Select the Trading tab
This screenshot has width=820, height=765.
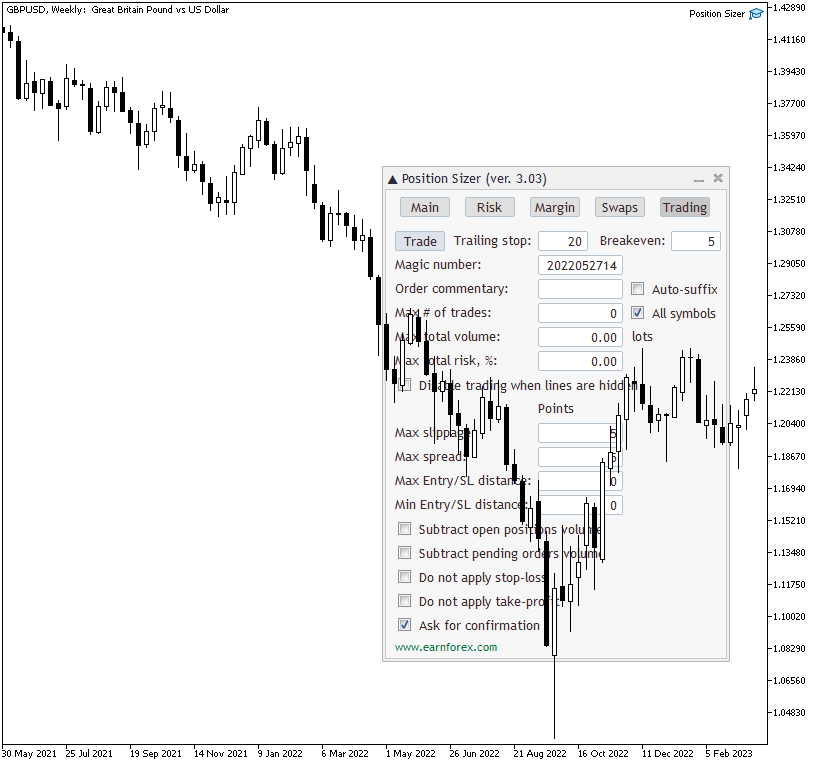(684, 207)
